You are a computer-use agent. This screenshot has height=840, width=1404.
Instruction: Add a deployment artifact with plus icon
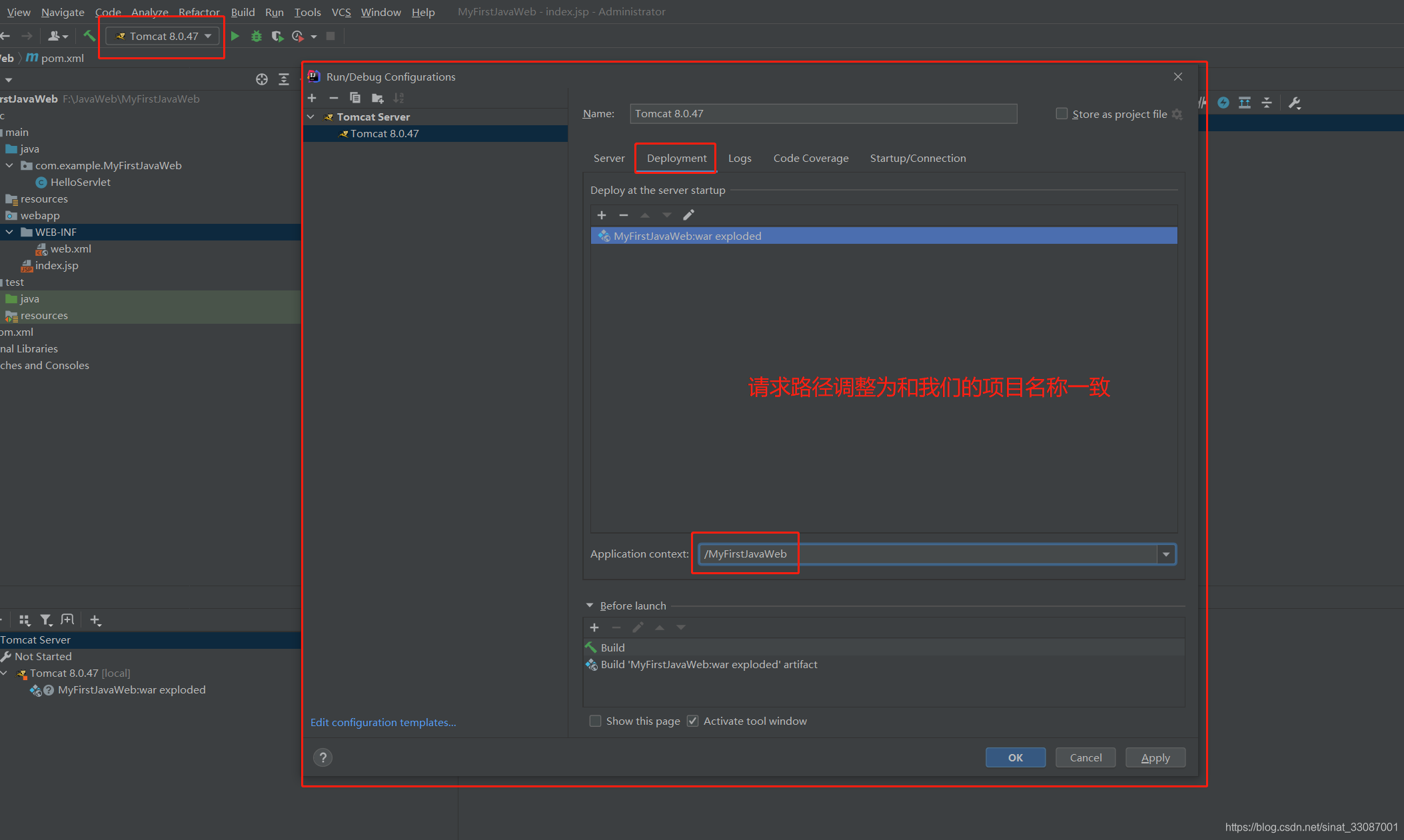click(602, 215)
